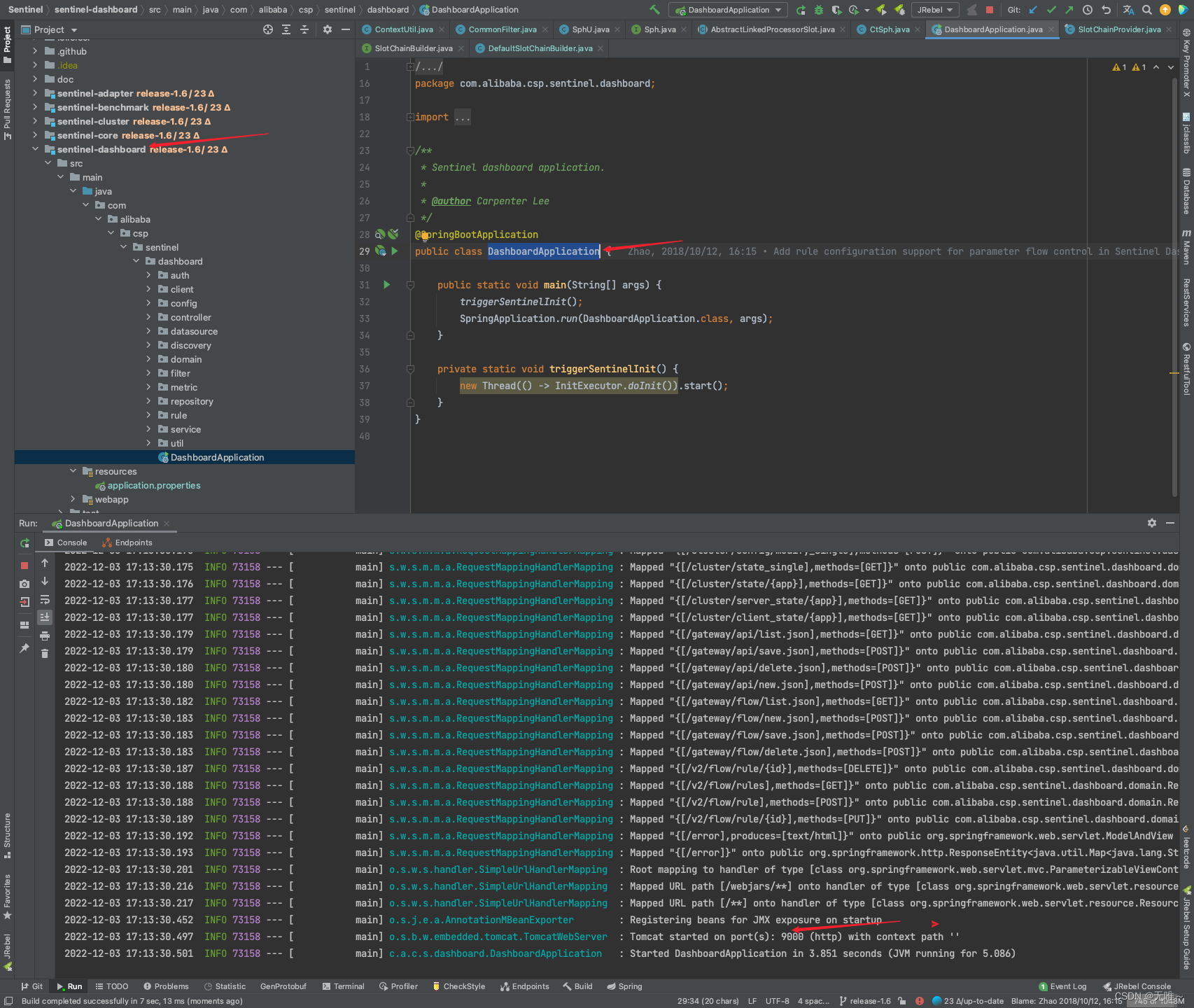This screenshot has height=1008, width=1194.
Task: Click the red stop button in Run panel
Action: click(x=24, y=565)
